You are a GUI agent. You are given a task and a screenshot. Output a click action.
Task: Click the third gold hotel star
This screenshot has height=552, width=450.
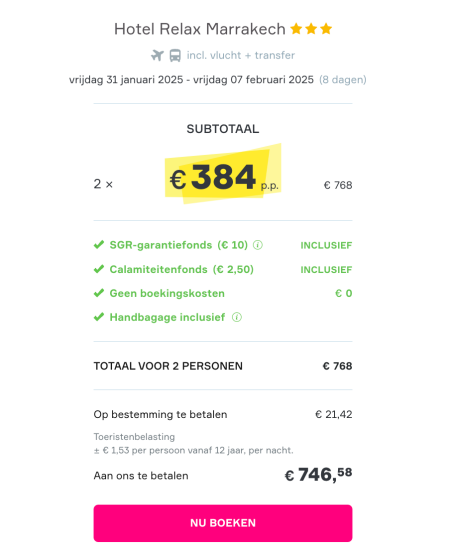click(x=326, y=29)
